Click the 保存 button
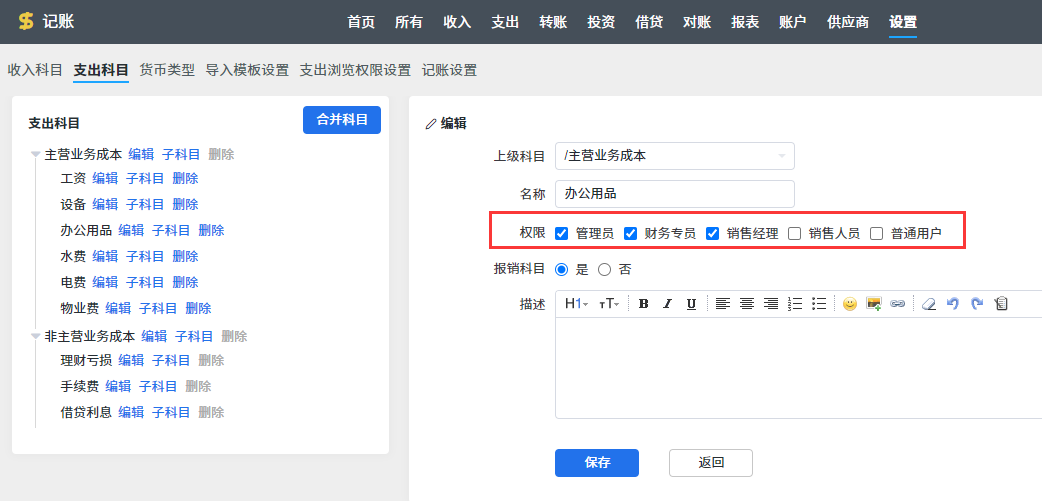The width and height of the screenshot is (1042, 501). click(597, 462)
